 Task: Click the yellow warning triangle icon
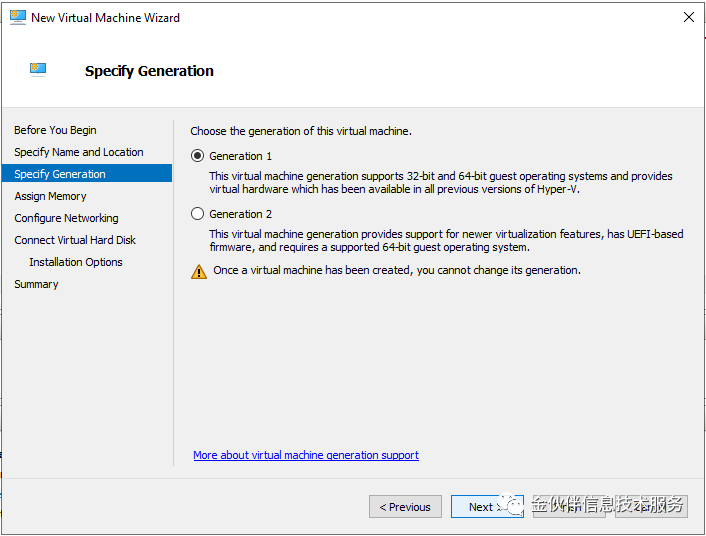199,272
